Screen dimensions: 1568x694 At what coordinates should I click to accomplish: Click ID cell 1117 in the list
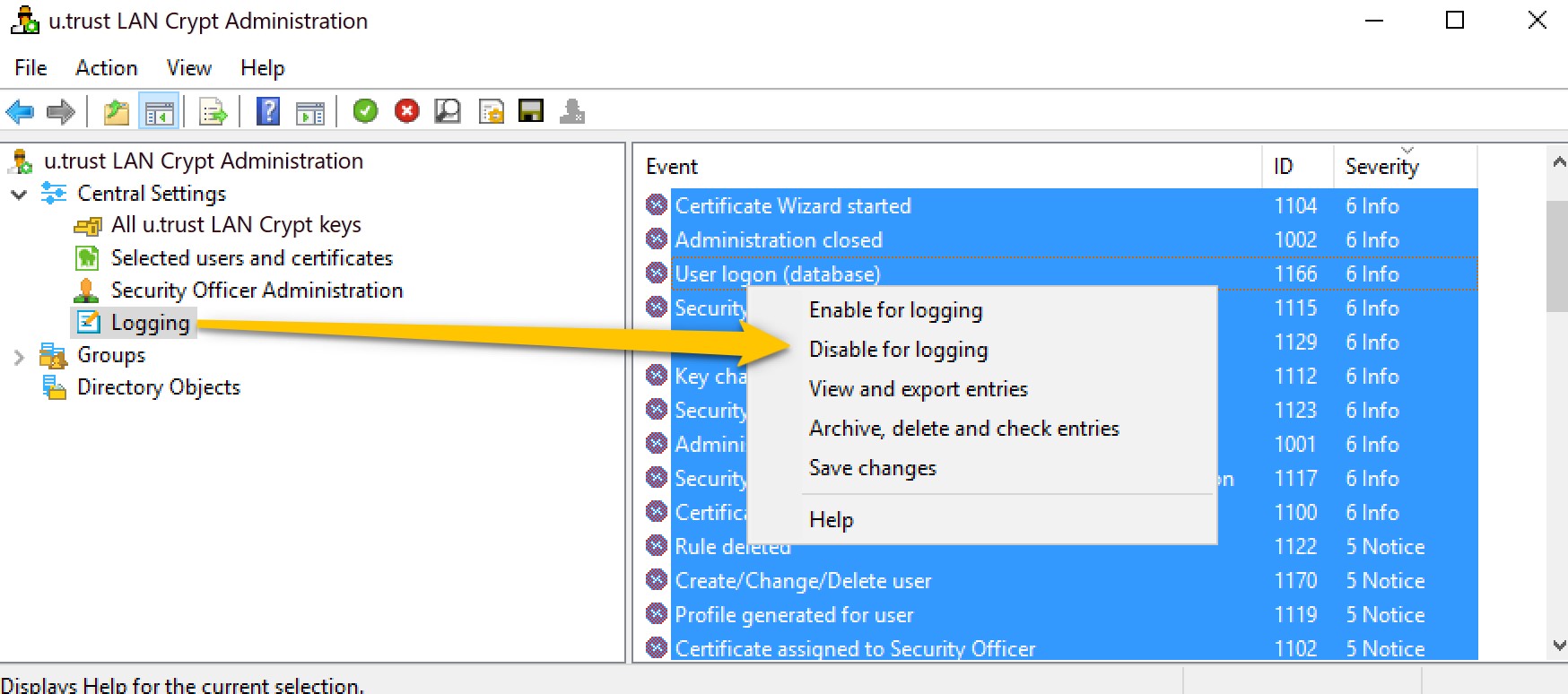[x=1296, y=479]
